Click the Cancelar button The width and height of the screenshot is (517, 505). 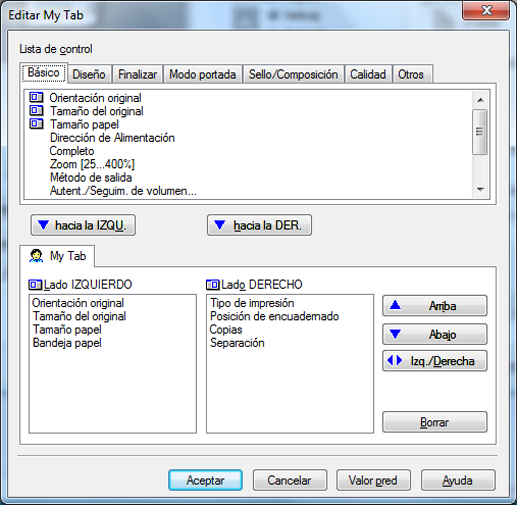coord(290,480)
